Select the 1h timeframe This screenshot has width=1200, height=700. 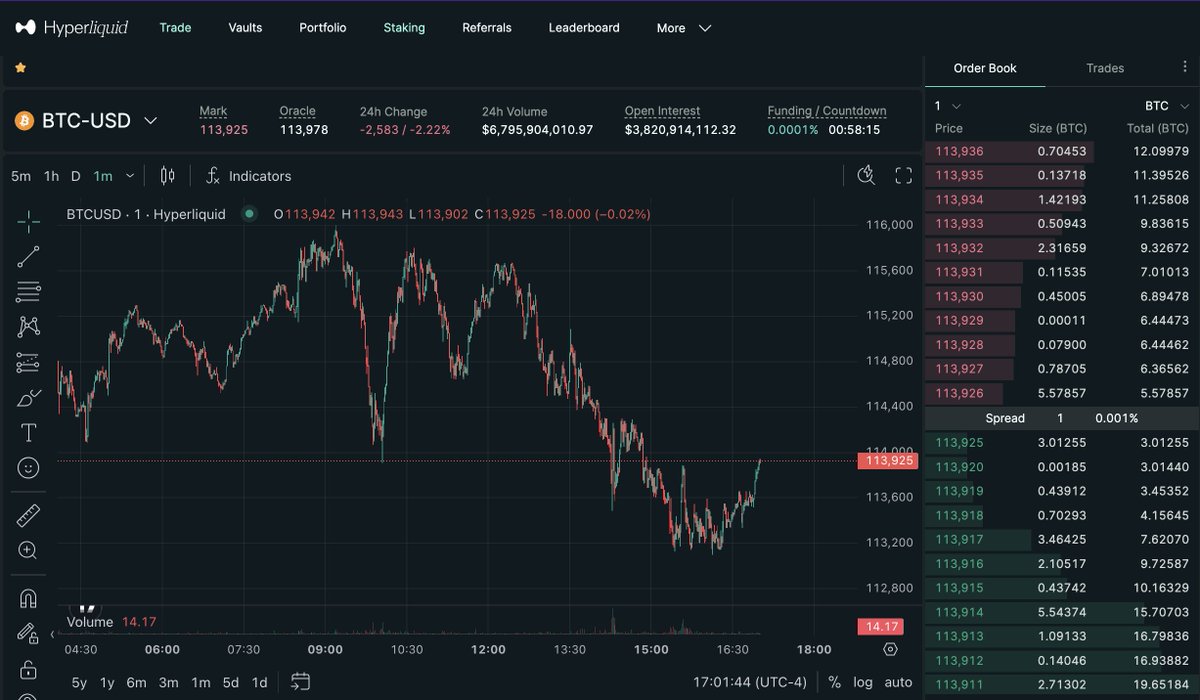pos(51,176)
